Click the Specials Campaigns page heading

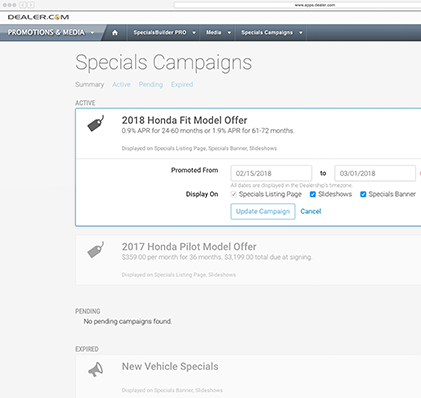(x=164, y=62)
